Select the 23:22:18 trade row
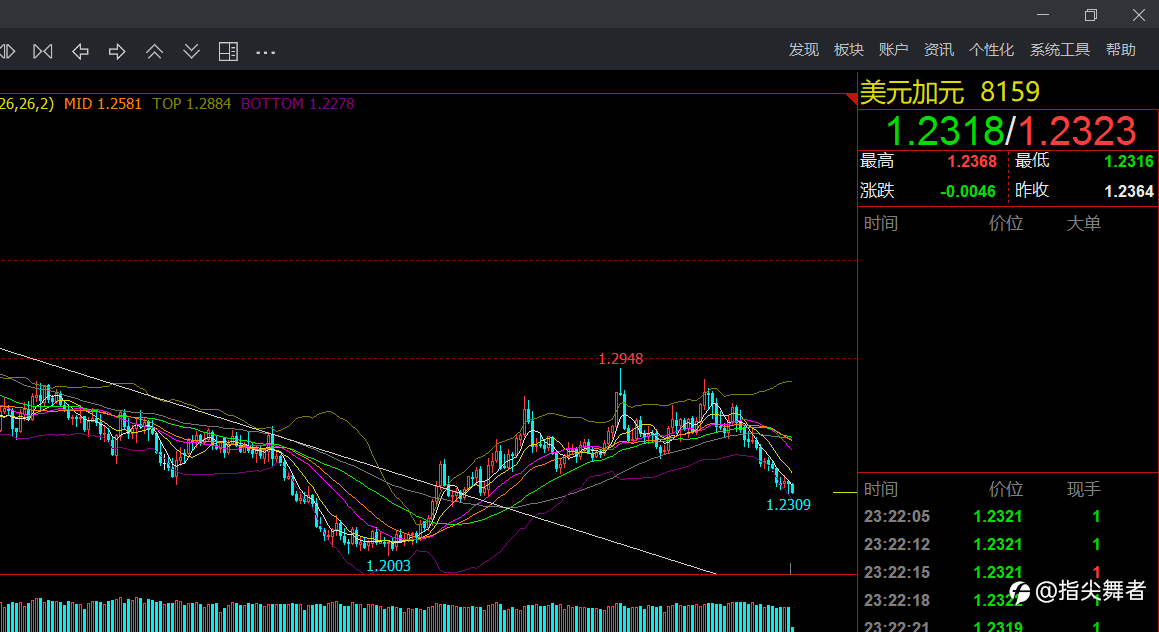The image size is (1159, 632). click(1008, 600)
